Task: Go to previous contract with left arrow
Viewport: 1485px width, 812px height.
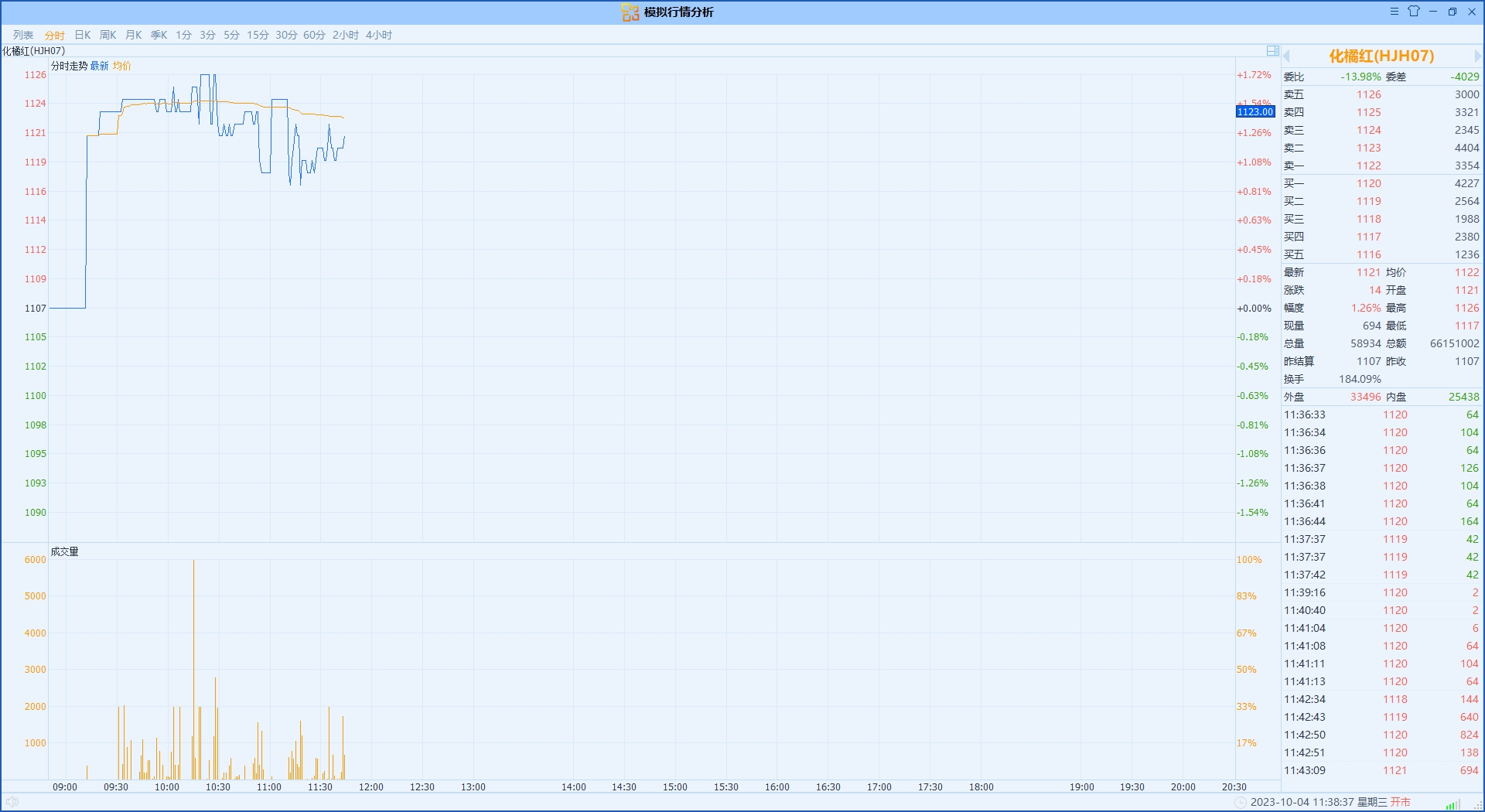Action: (1287, 56)
